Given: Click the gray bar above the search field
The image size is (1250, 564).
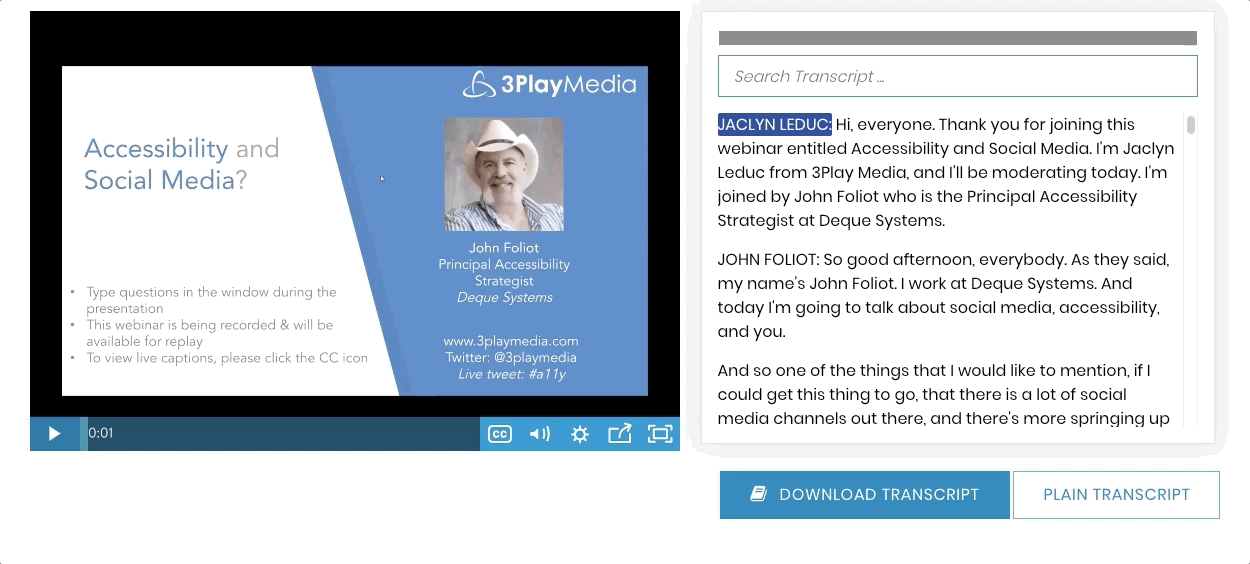Looking at the screenshot, I should 957,38.
